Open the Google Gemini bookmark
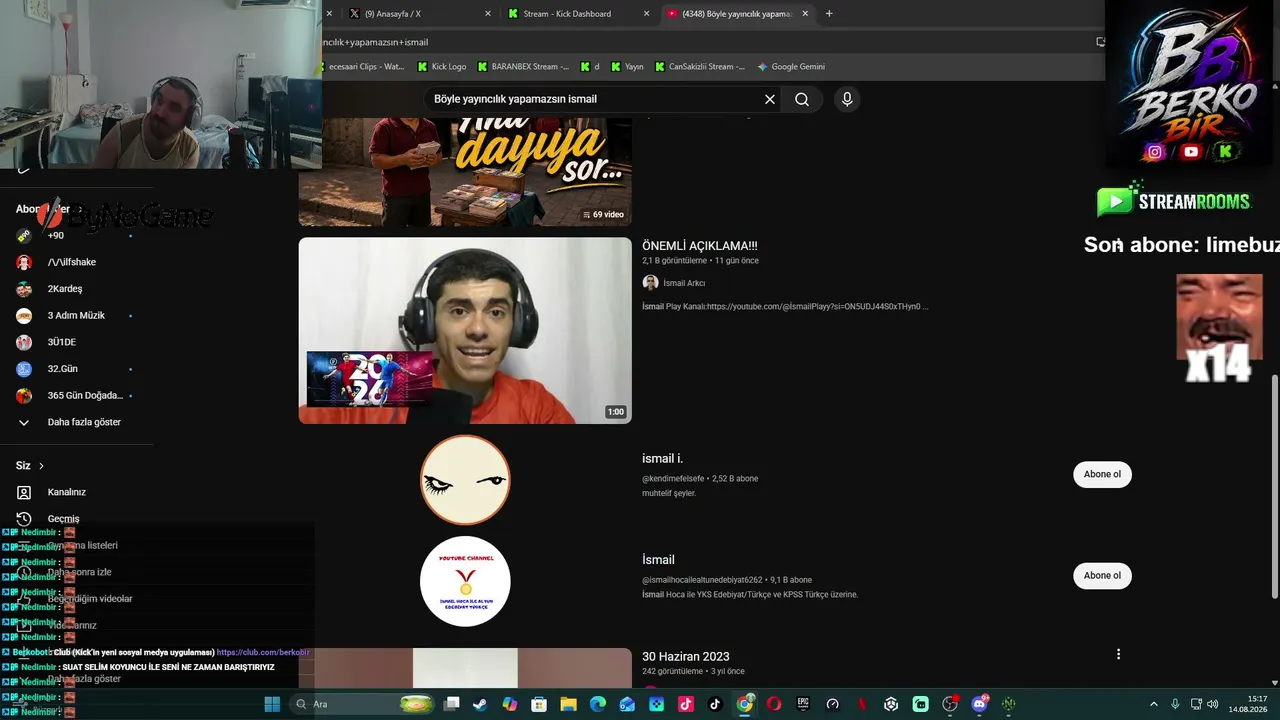Image resolution: width=1280 pixels, height=720 pixels. click(791, 67)
